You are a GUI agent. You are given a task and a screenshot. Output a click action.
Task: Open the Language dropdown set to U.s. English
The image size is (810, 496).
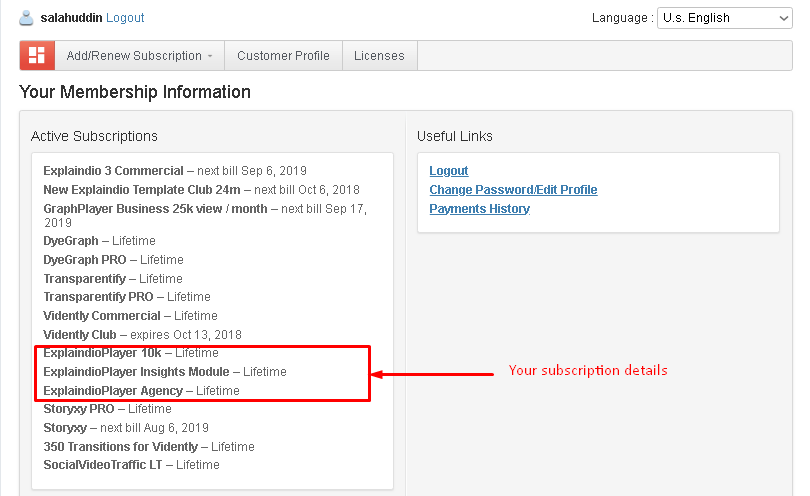click(724, 18)
